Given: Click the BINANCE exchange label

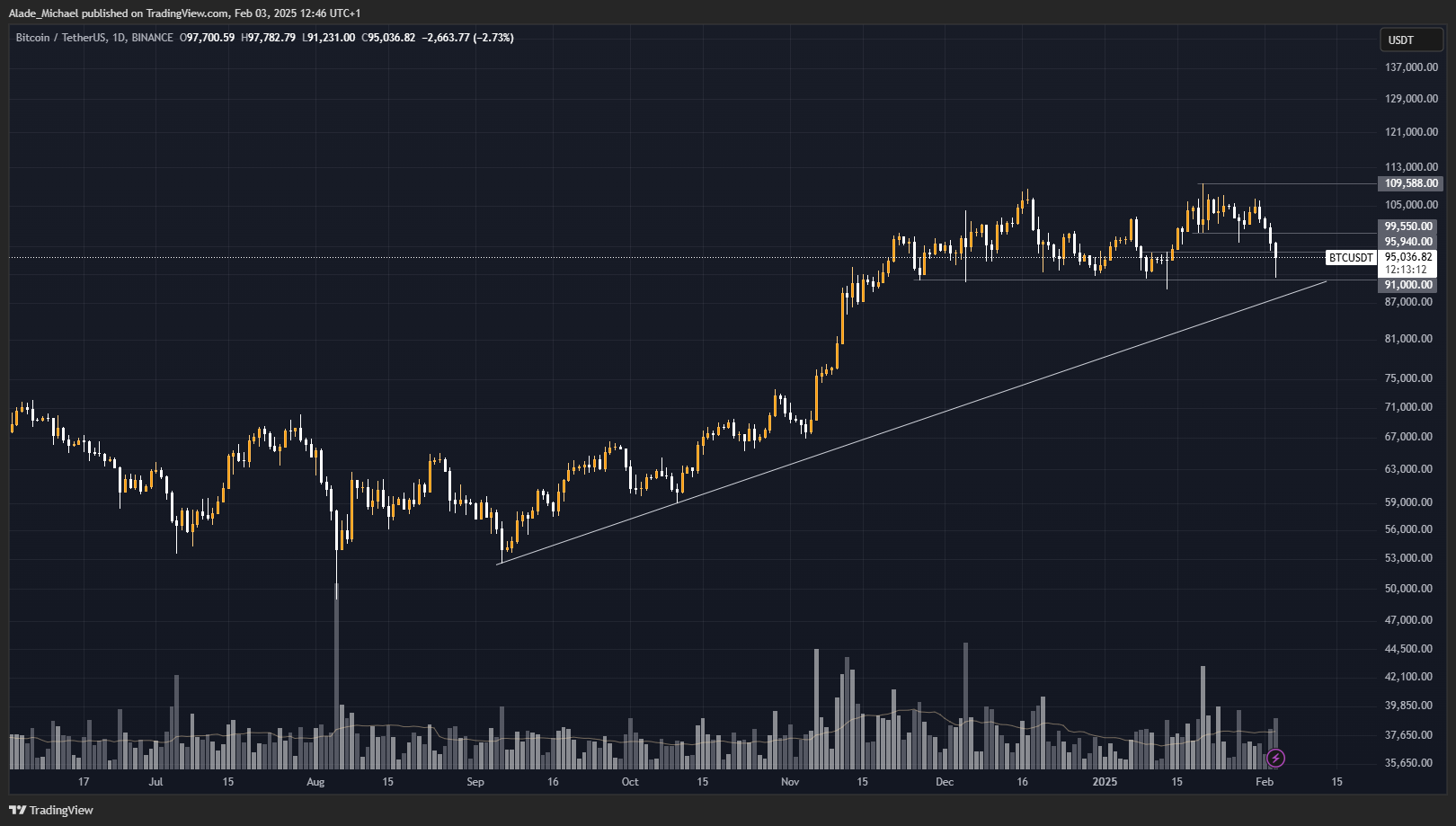Looking at the screenshot, I should pos(152,38).
